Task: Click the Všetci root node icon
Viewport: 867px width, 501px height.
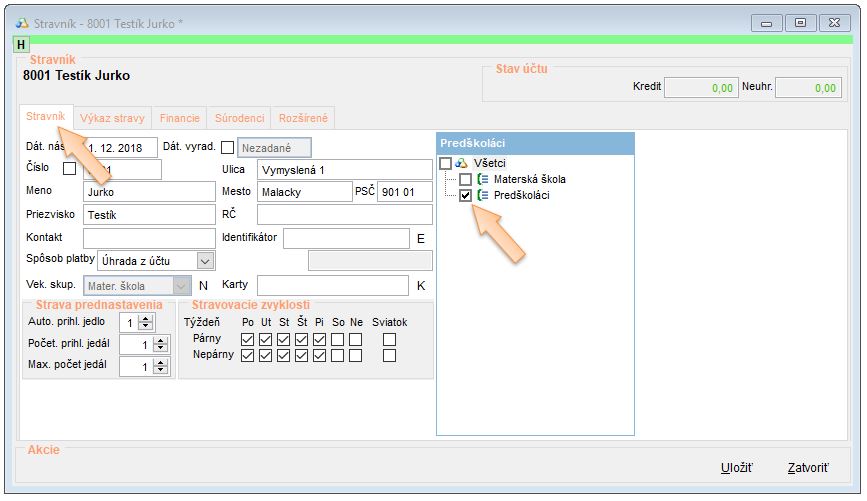Action: click(462, 163)
